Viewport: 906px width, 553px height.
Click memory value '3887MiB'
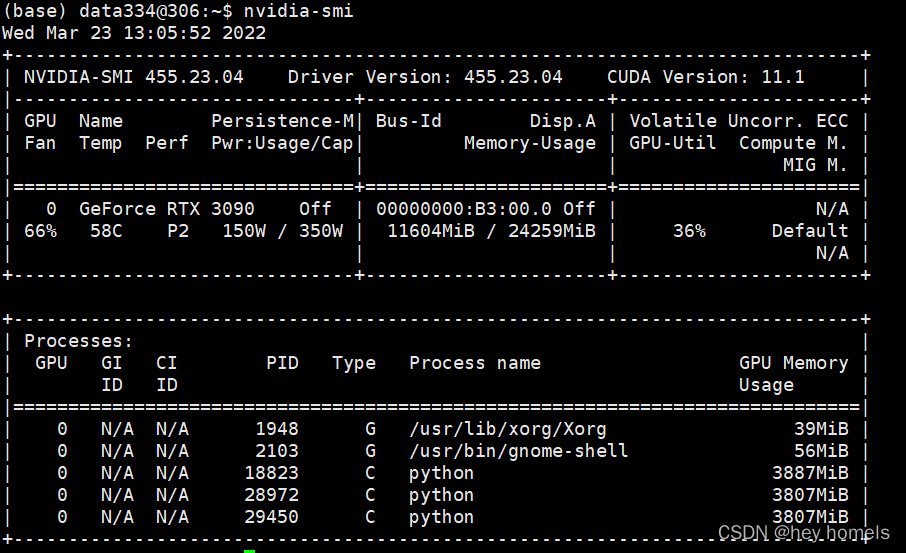[810, 473]
